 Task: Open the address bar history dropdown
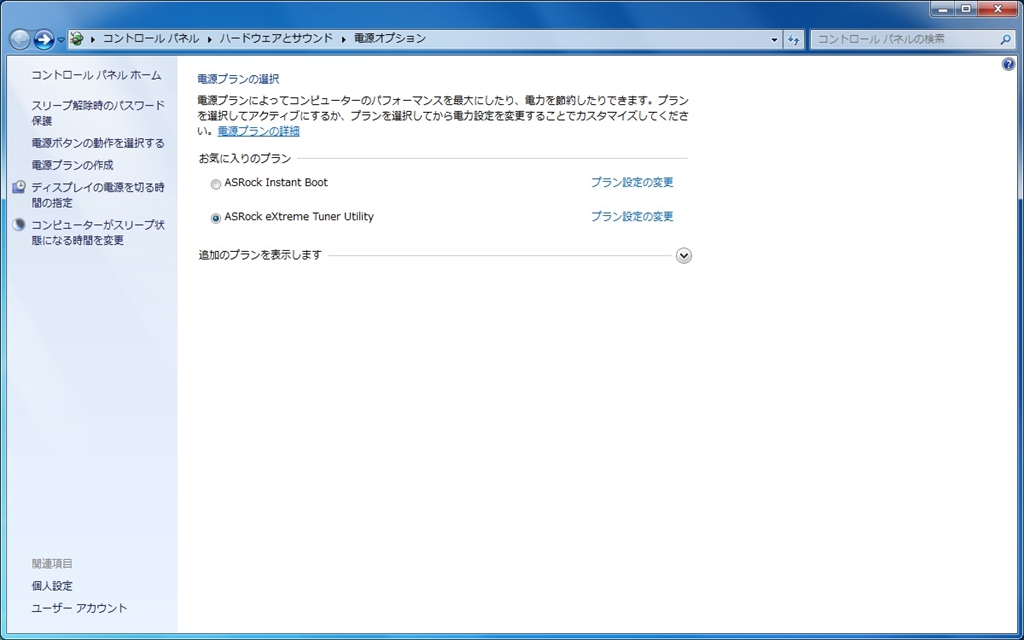pos(775,40)
